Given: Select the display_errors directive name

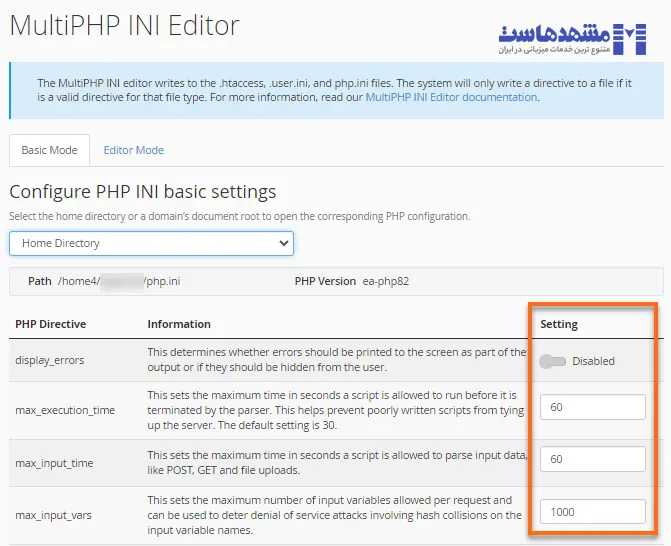Looking at the screenshot, I should tap(50, 359).
